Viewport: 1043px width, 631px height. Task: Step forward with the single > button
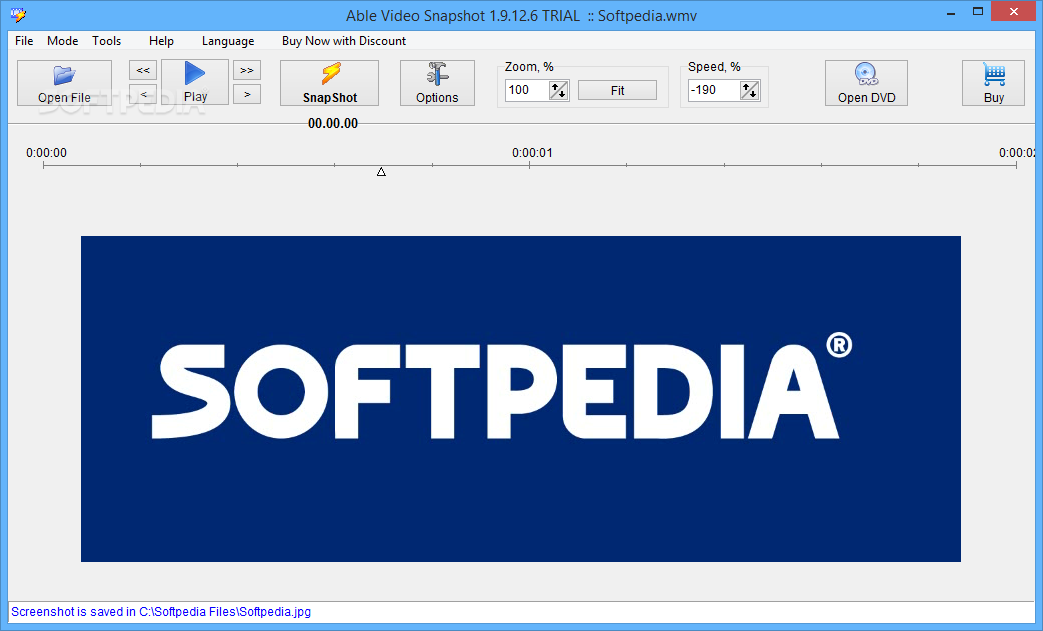point(247,94)
